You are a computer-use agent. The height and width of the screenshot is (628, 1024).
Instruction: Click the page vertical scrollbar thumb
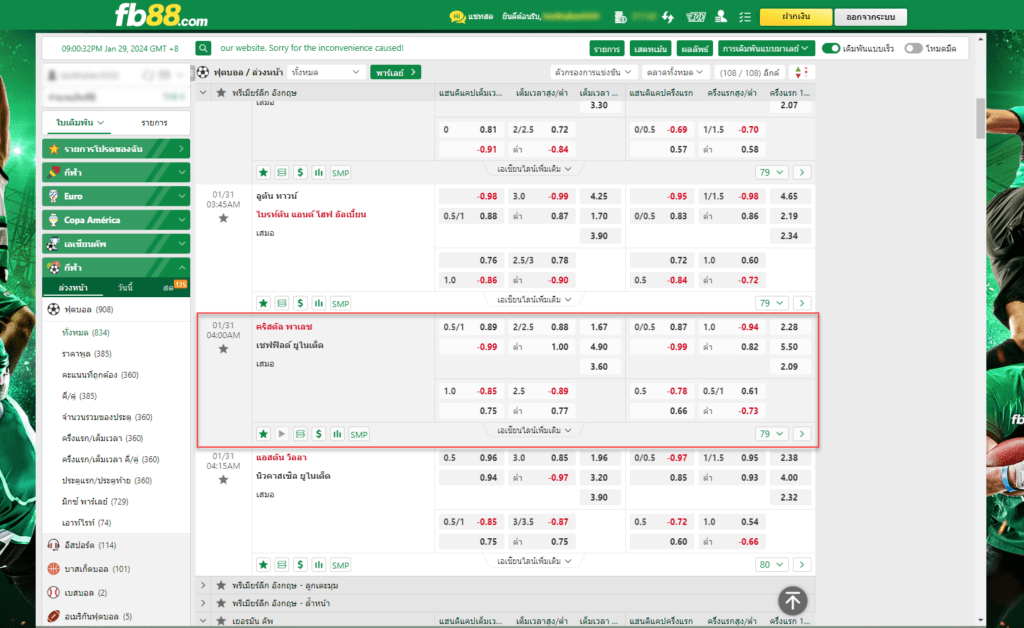[x=980, y=119]
